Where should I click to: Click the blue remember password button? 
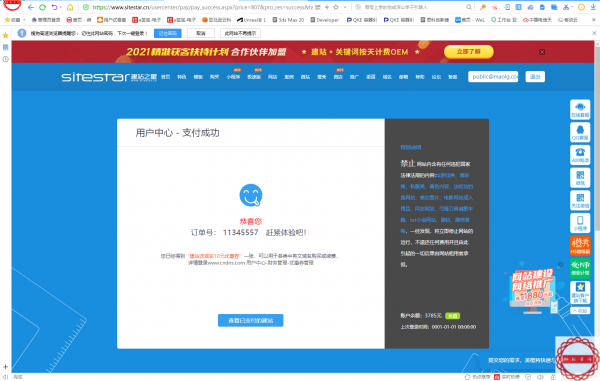(x=168, y=33)
